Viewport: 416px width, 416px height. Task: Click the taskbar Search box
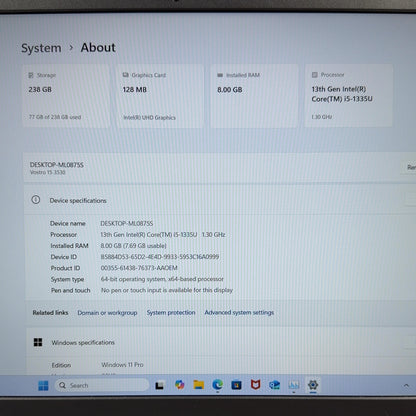103,385
